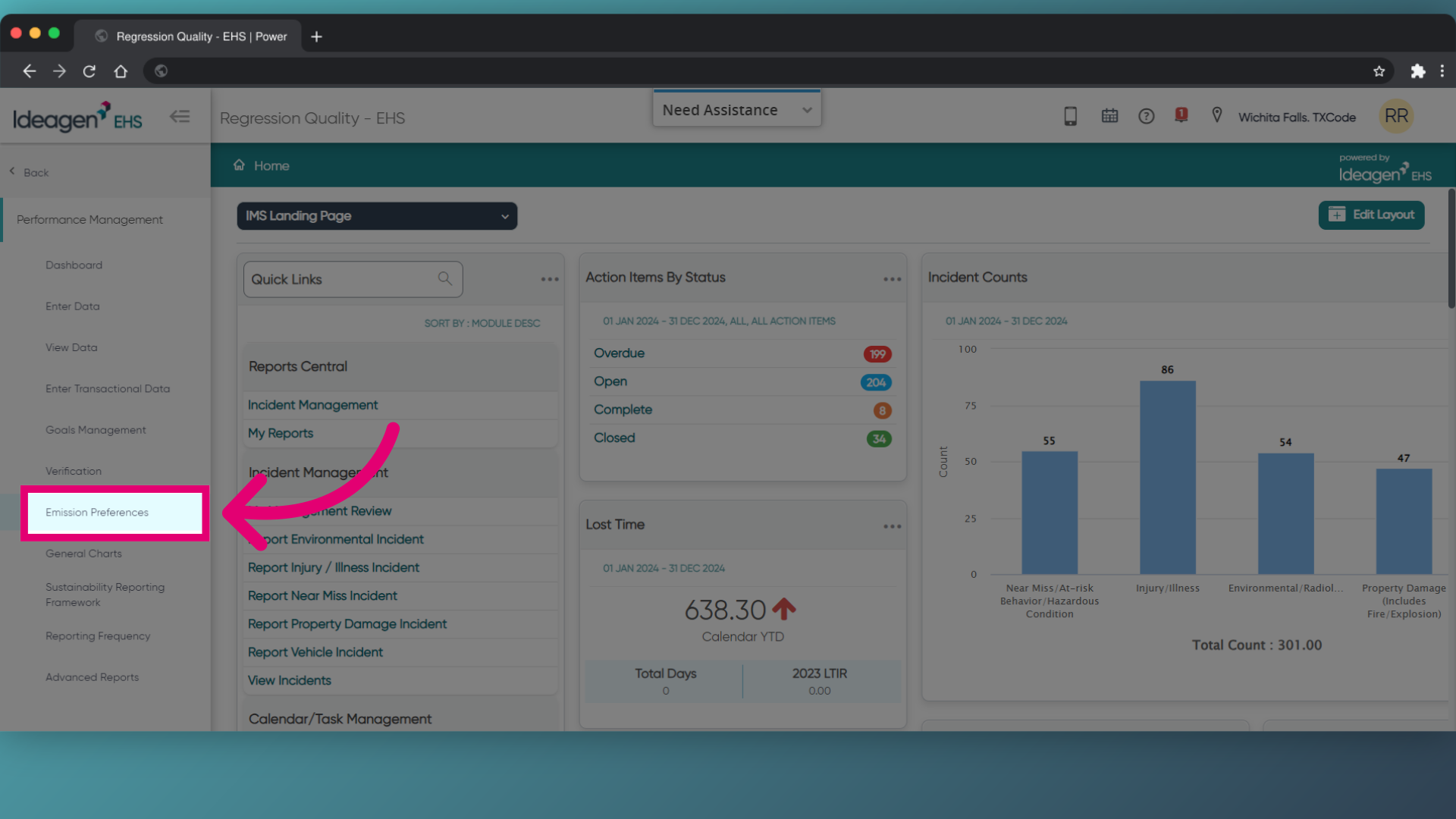
Task: Open the RR user profile avatar
Action: click(x=1396, y=116)
